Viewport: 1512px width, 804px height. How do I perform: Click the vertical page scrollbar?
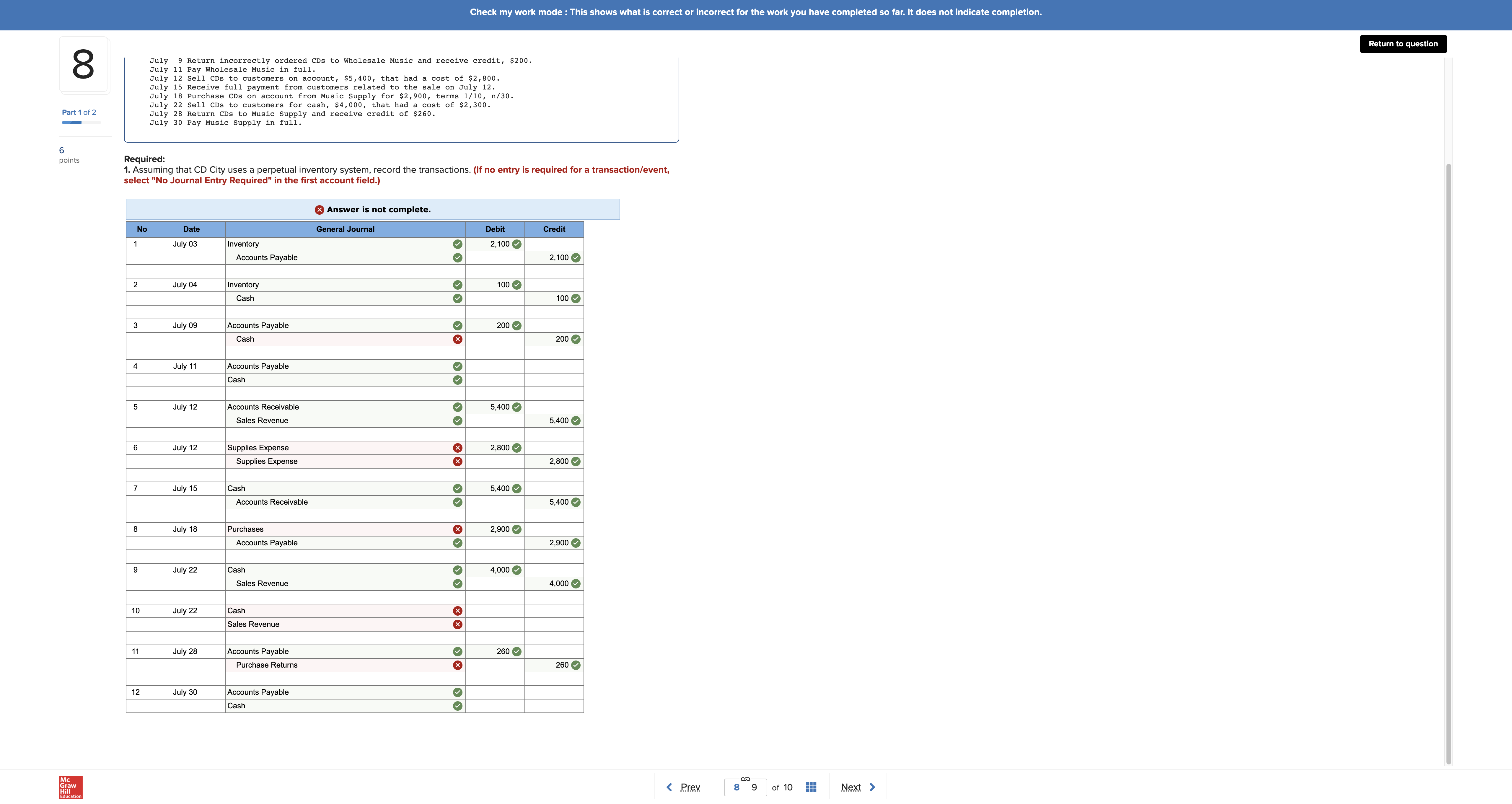[x=1448, y=464]
